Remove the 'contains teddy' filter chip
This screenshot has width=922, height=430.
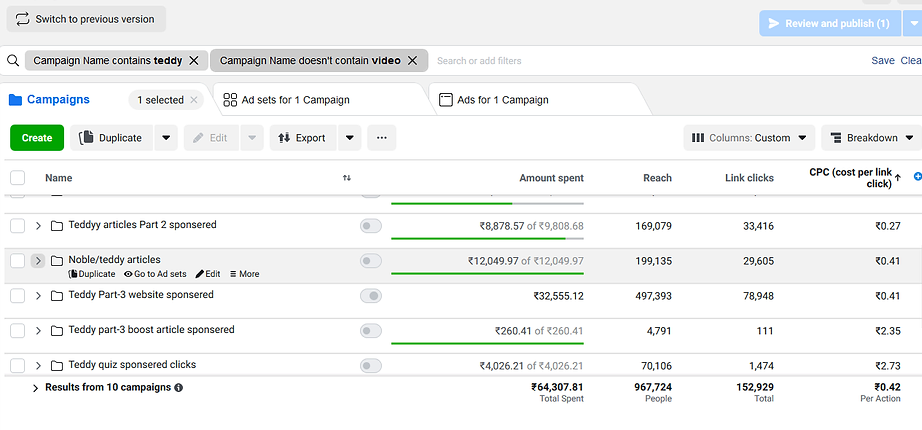[194, 61]
